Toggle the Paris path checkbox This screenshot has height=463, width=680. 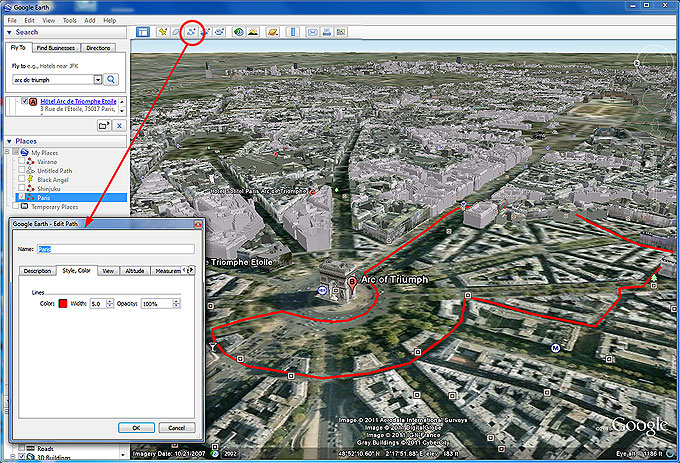pyautogui.click(x=21, y=197)
